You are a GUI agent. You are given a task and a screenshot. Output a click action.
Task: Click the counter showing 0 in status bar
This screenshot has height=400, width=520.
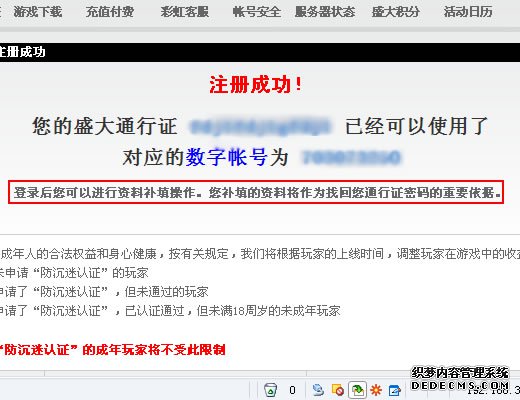[x=292, y=390]
